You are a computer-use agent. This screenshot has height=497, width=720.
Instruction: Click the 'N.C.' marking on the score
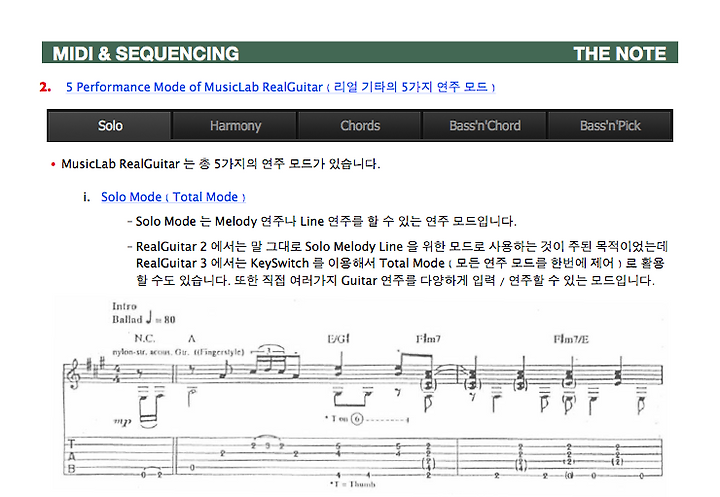pos(145,339)
